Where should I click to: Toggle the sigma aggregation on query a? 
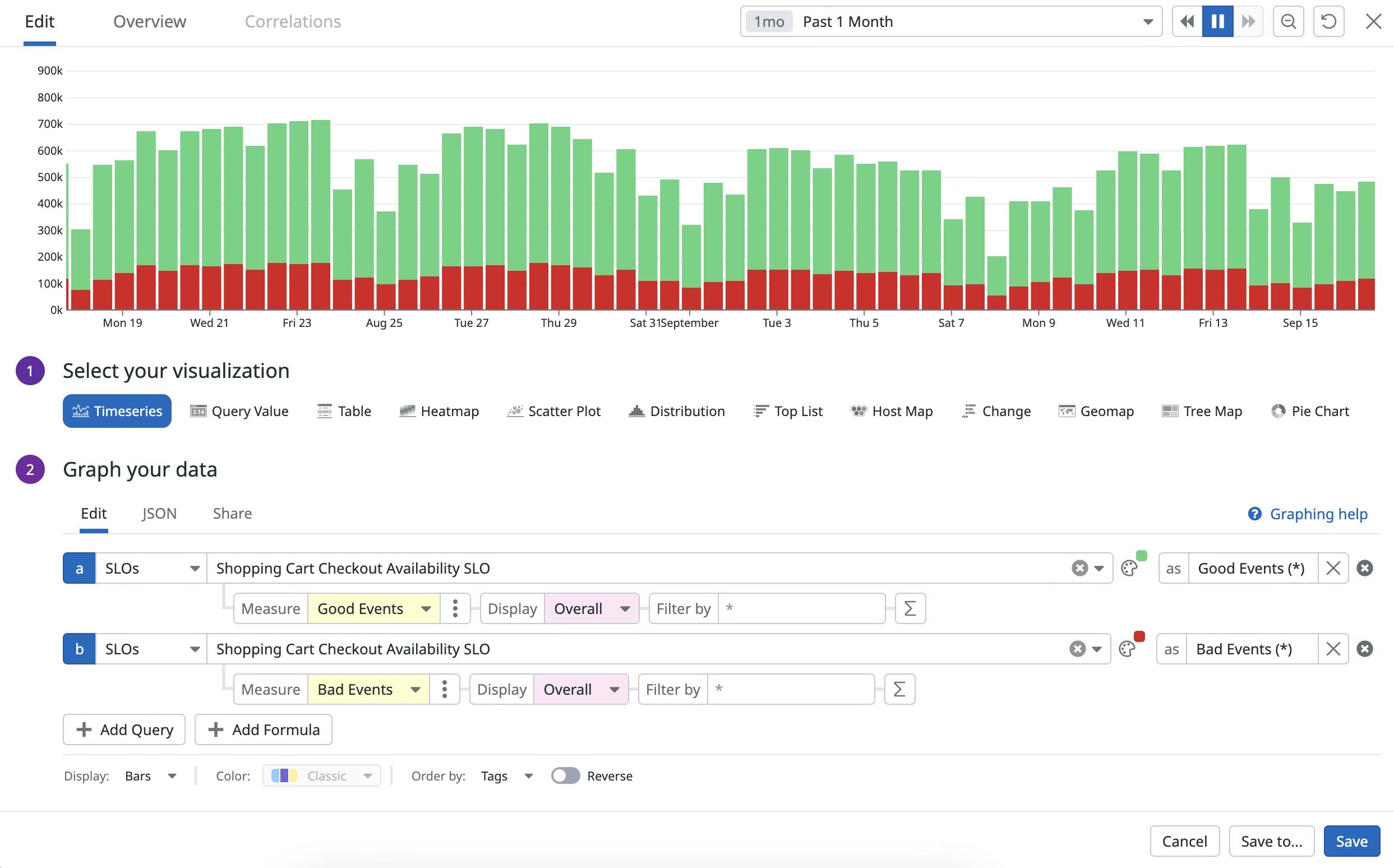coord(910,608)
